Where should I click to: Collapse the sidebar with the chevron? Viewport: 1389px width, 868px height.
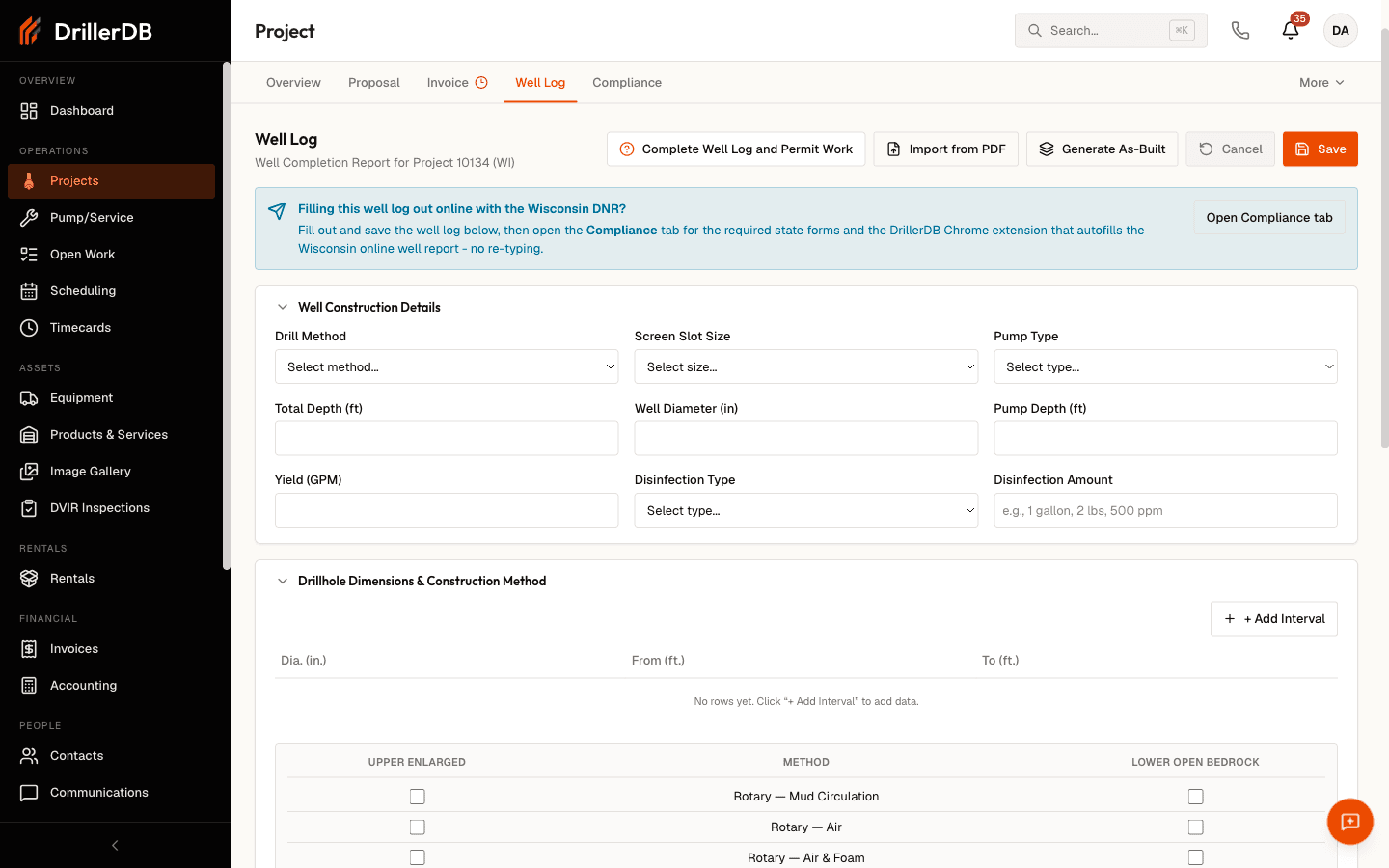click(x=115, y=846)
